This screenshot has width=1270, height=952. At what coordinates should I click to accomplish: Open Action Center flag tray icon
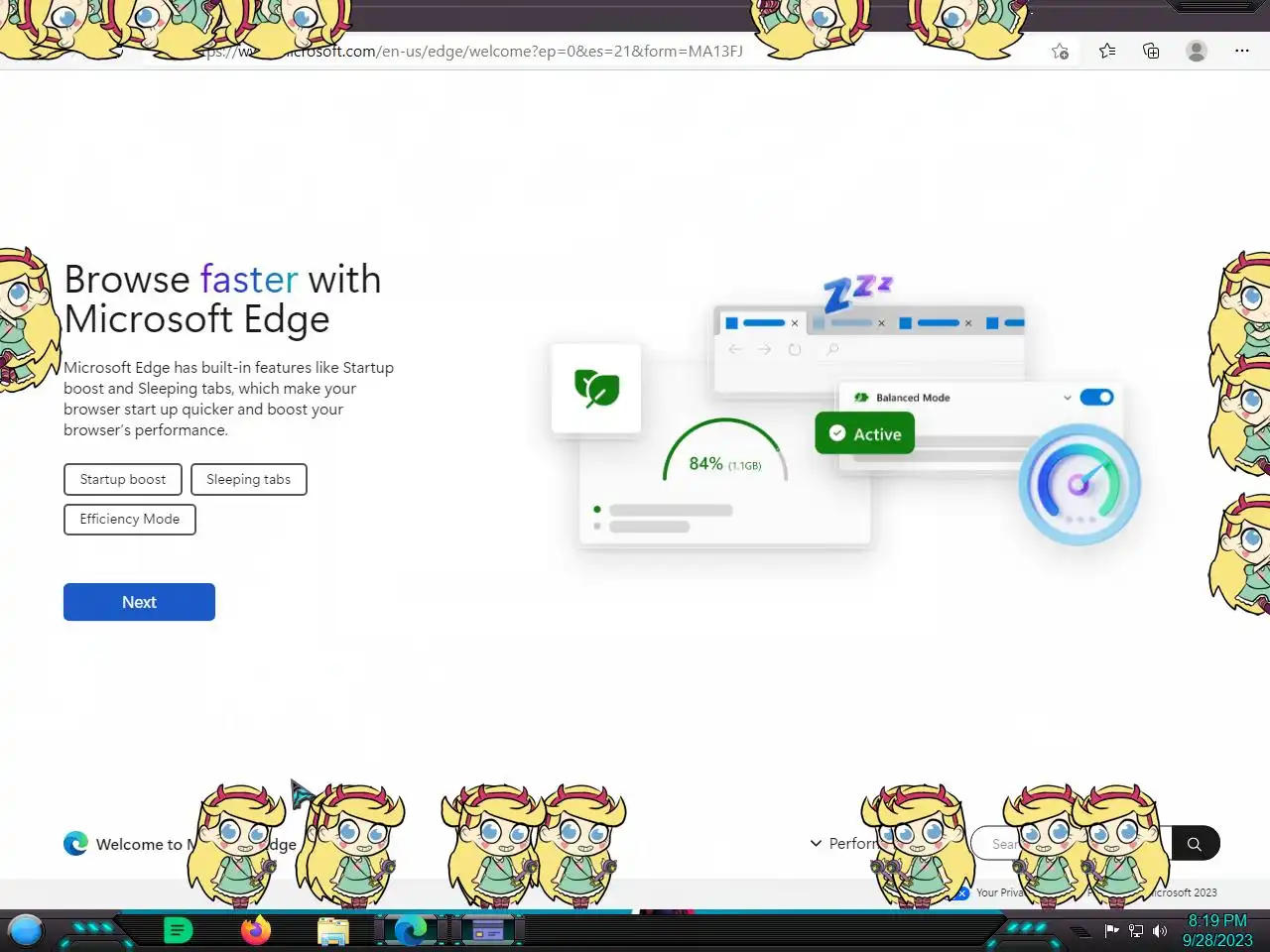tap(1112, 930)
